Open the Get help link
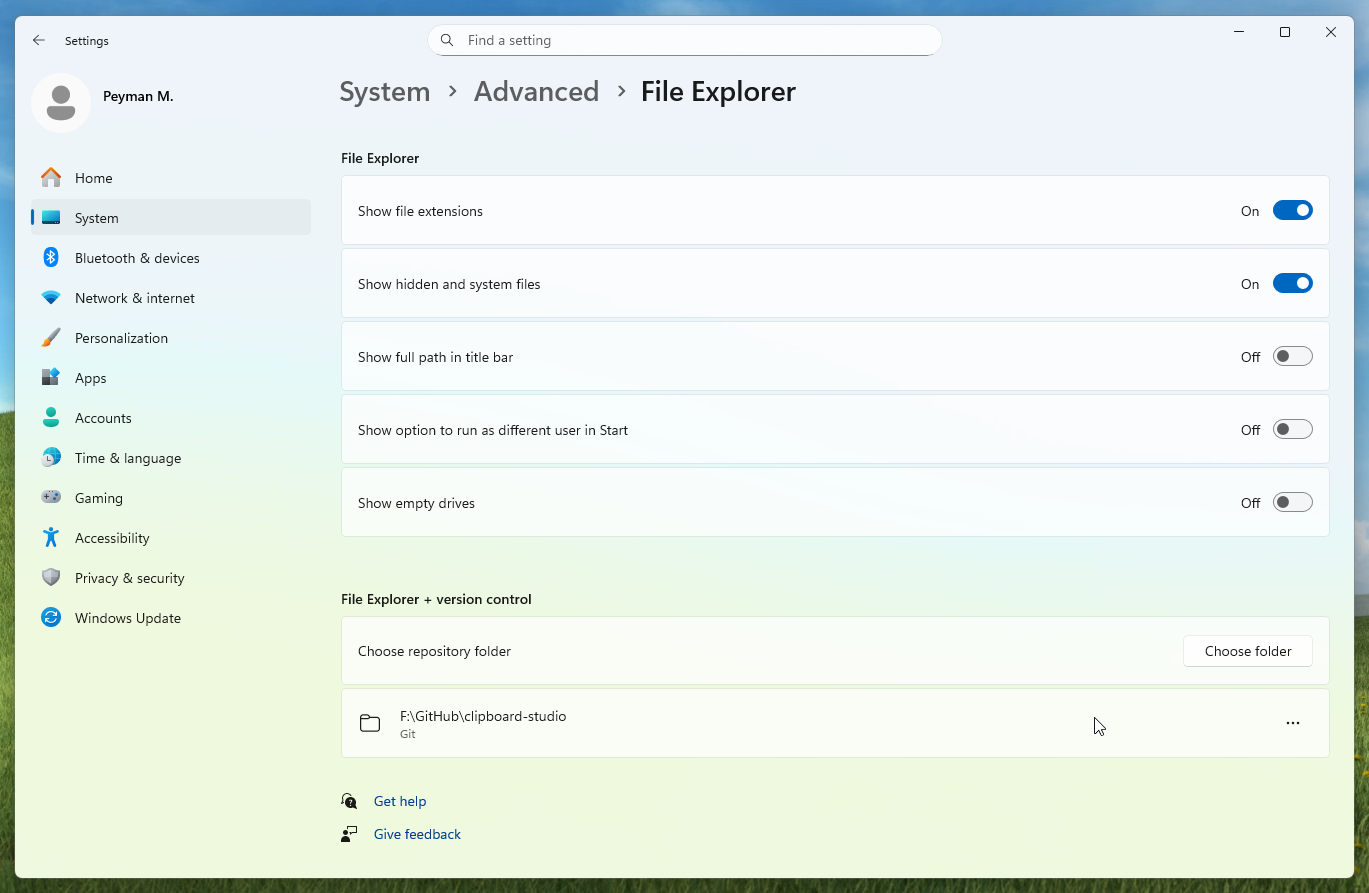 tap(400, 801)
